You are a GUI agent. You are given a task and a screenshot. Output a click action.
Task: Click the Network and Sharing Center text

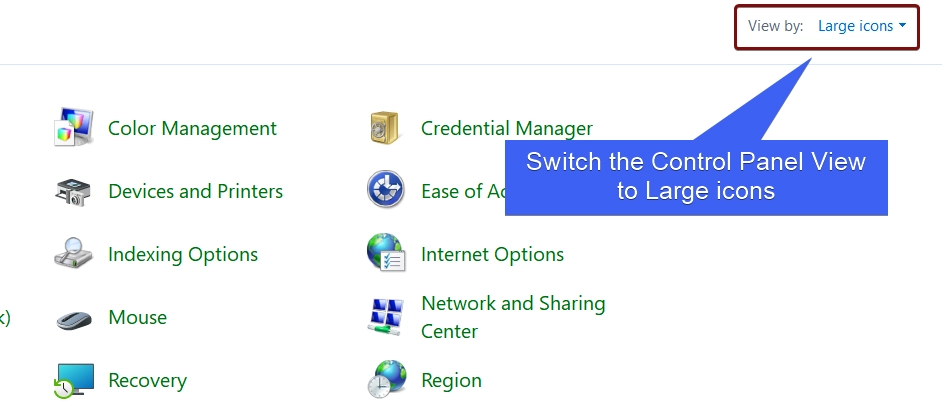(513, 317)
